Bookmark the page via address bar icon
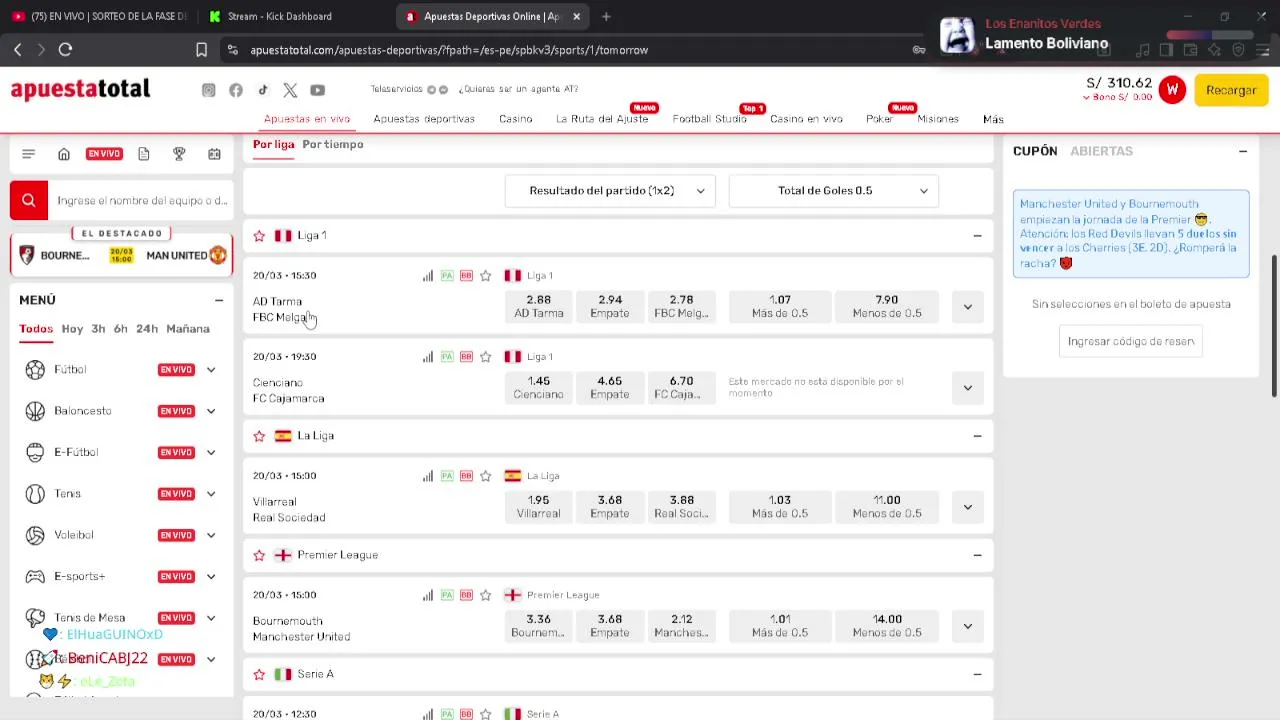The height and width of the screenshot is (720, 1280). 201,49
